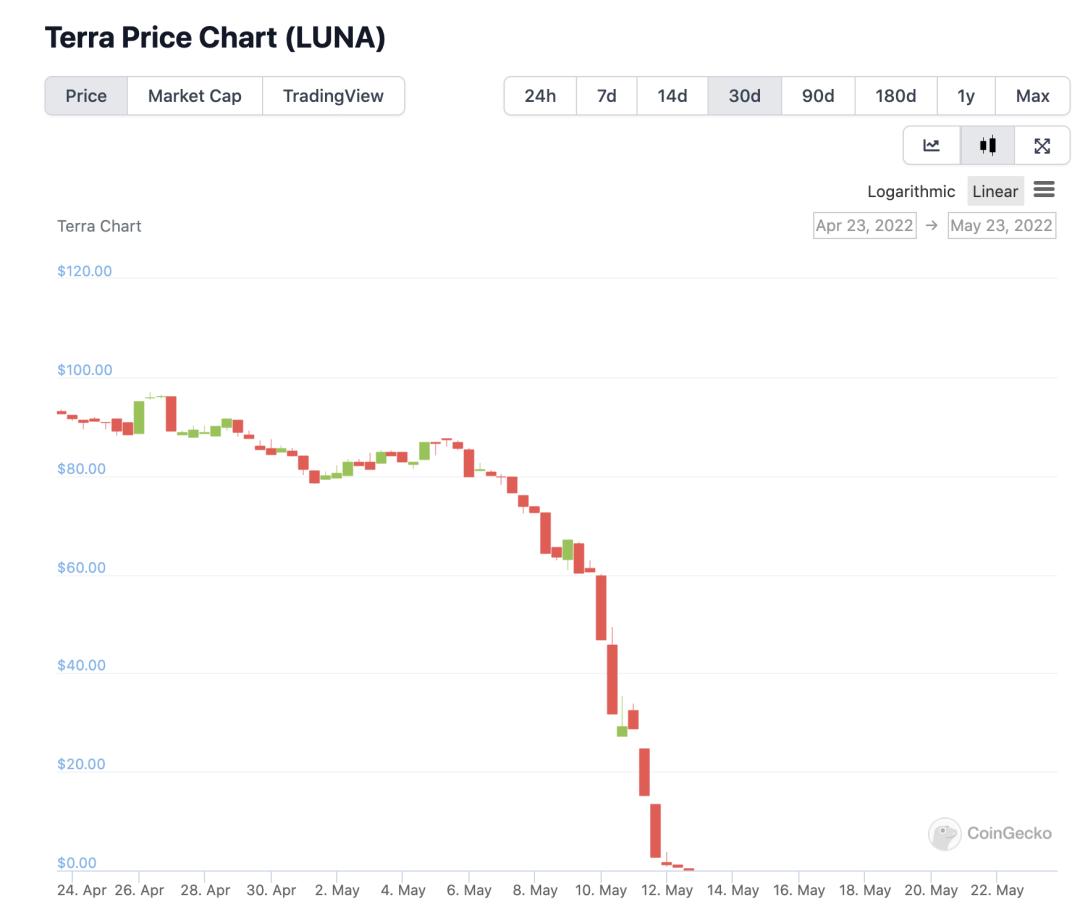This screenshot has height=918, width=1080.
Task: Open the Market Cap tab
Action: coord(195,96)
